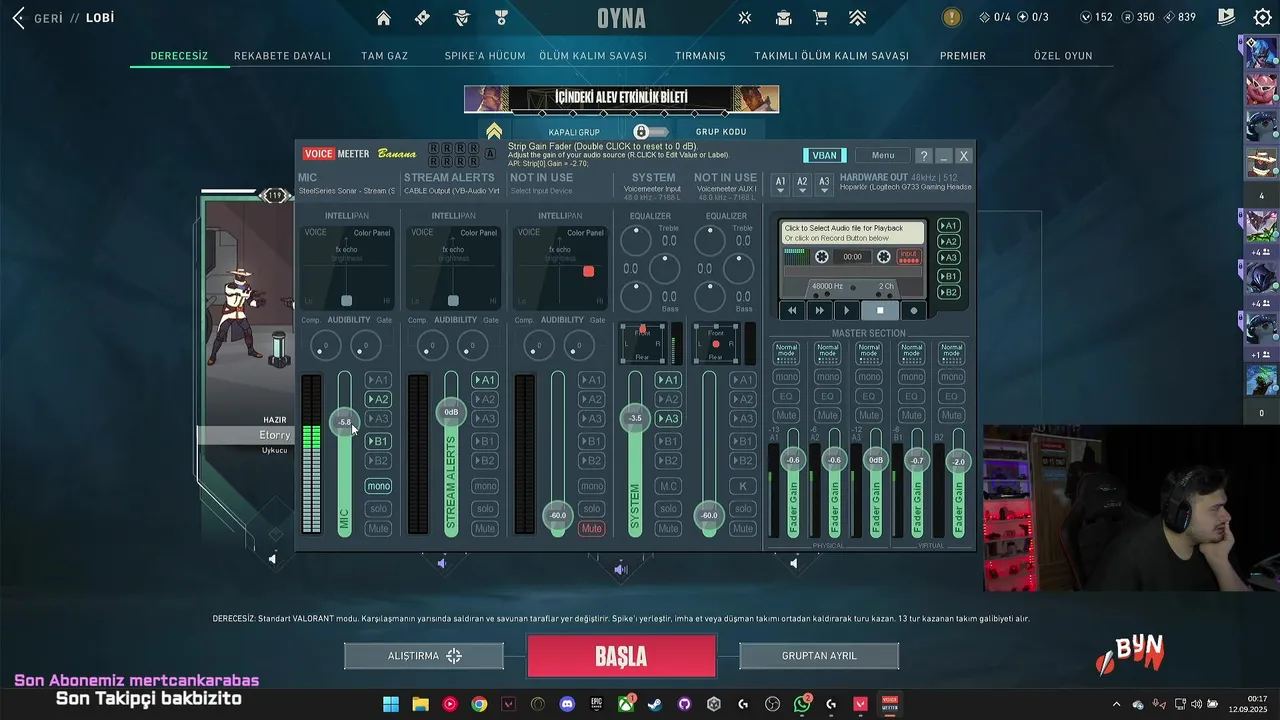1280x720 pixels.
Task: Fast-forward the Voicemeeter cassette player
Action: click(x=820, y=310)
